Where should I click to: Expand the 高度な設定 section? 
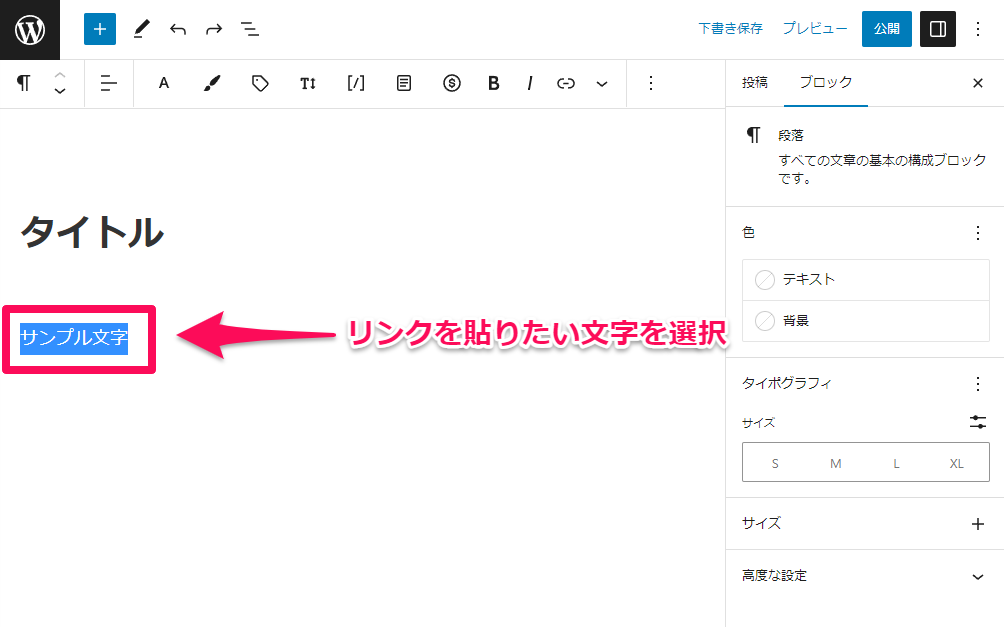977,576
